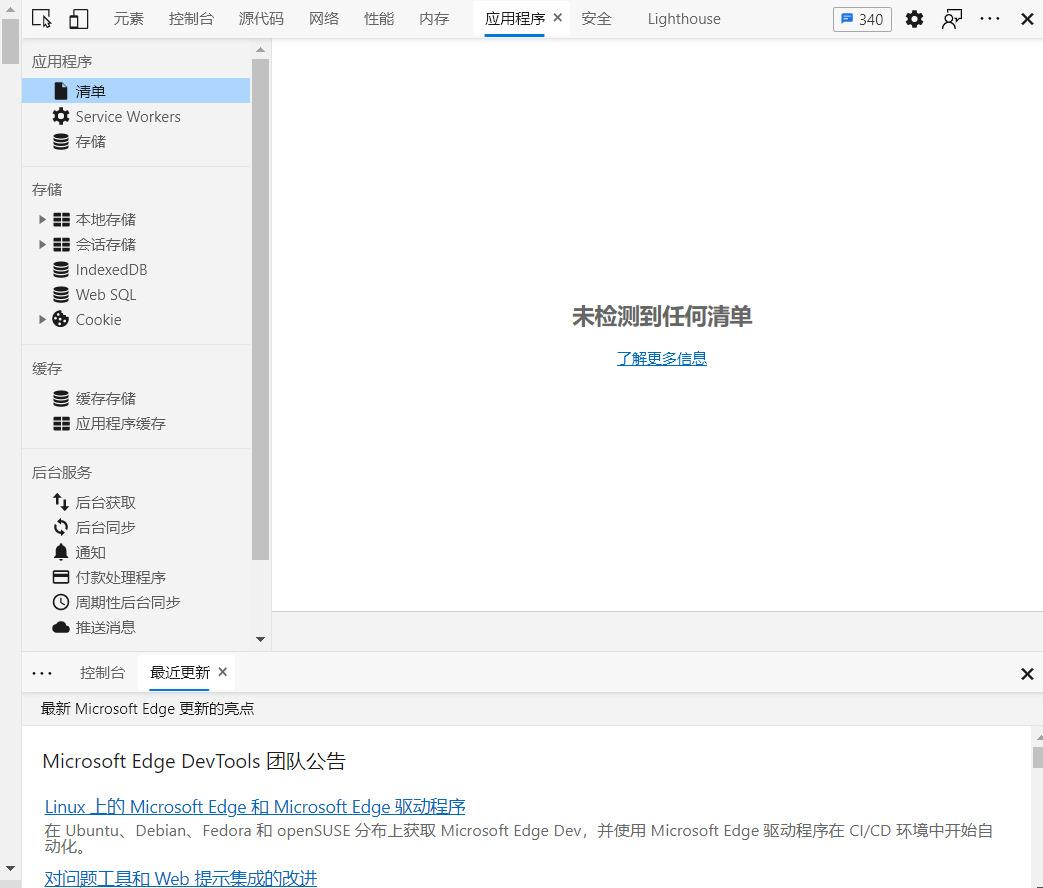1043x888 pixels.
Task: Click the 应用程序缓存 table icon
Action: click(x=61, y=424)
